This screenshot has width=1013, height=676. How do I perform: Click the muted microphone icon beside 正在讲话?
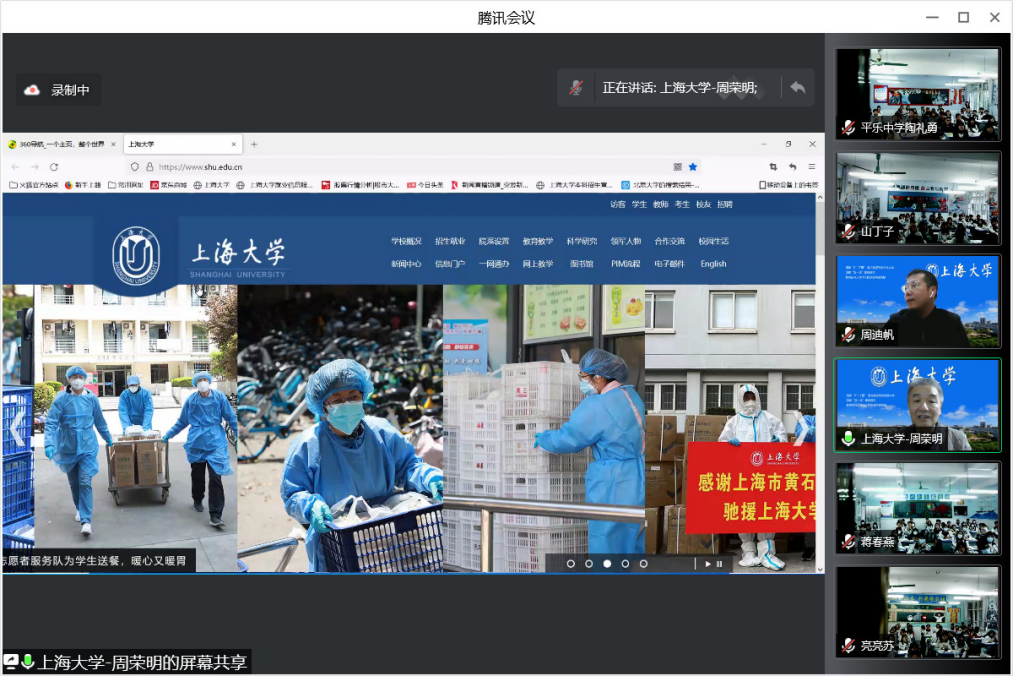576,87
